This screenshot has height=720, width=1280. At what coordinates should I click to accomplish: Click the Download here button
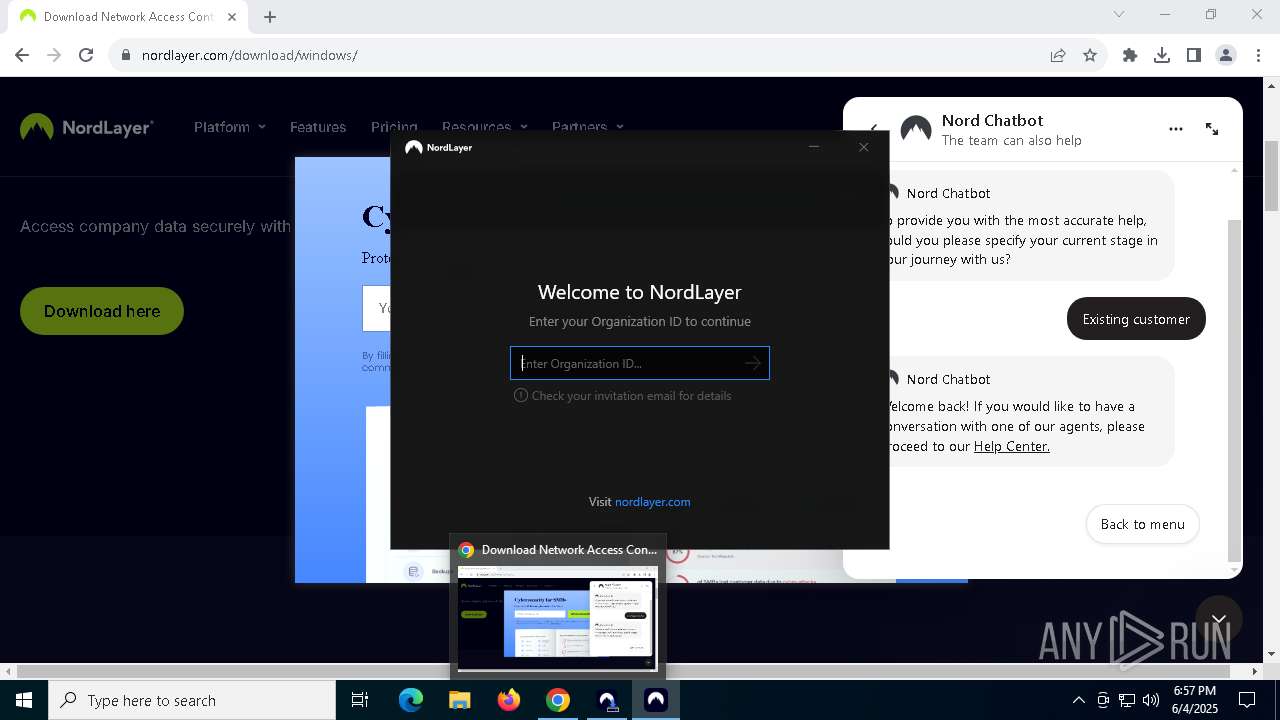click(x=102, y=311)
